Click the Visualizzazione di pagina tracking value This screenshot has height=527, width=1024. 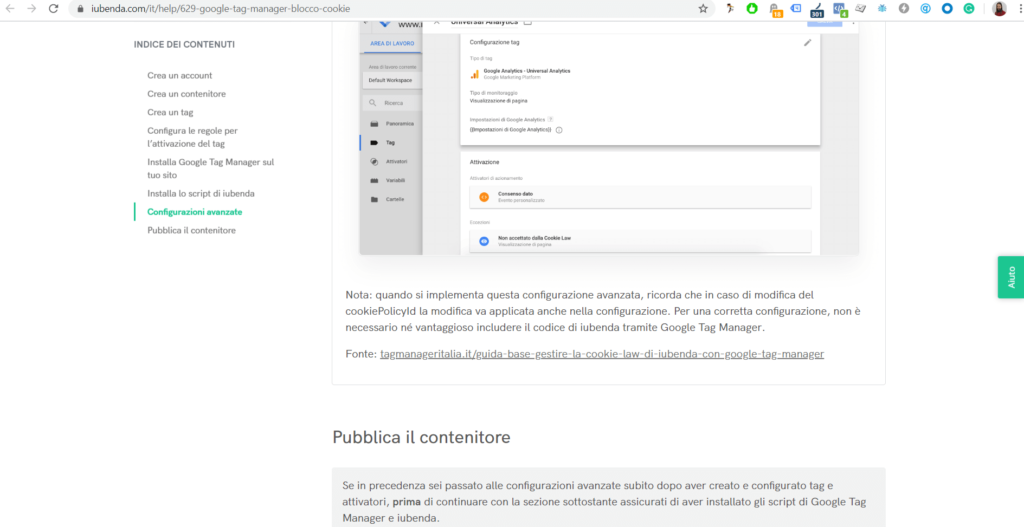(x=498, y=101)
